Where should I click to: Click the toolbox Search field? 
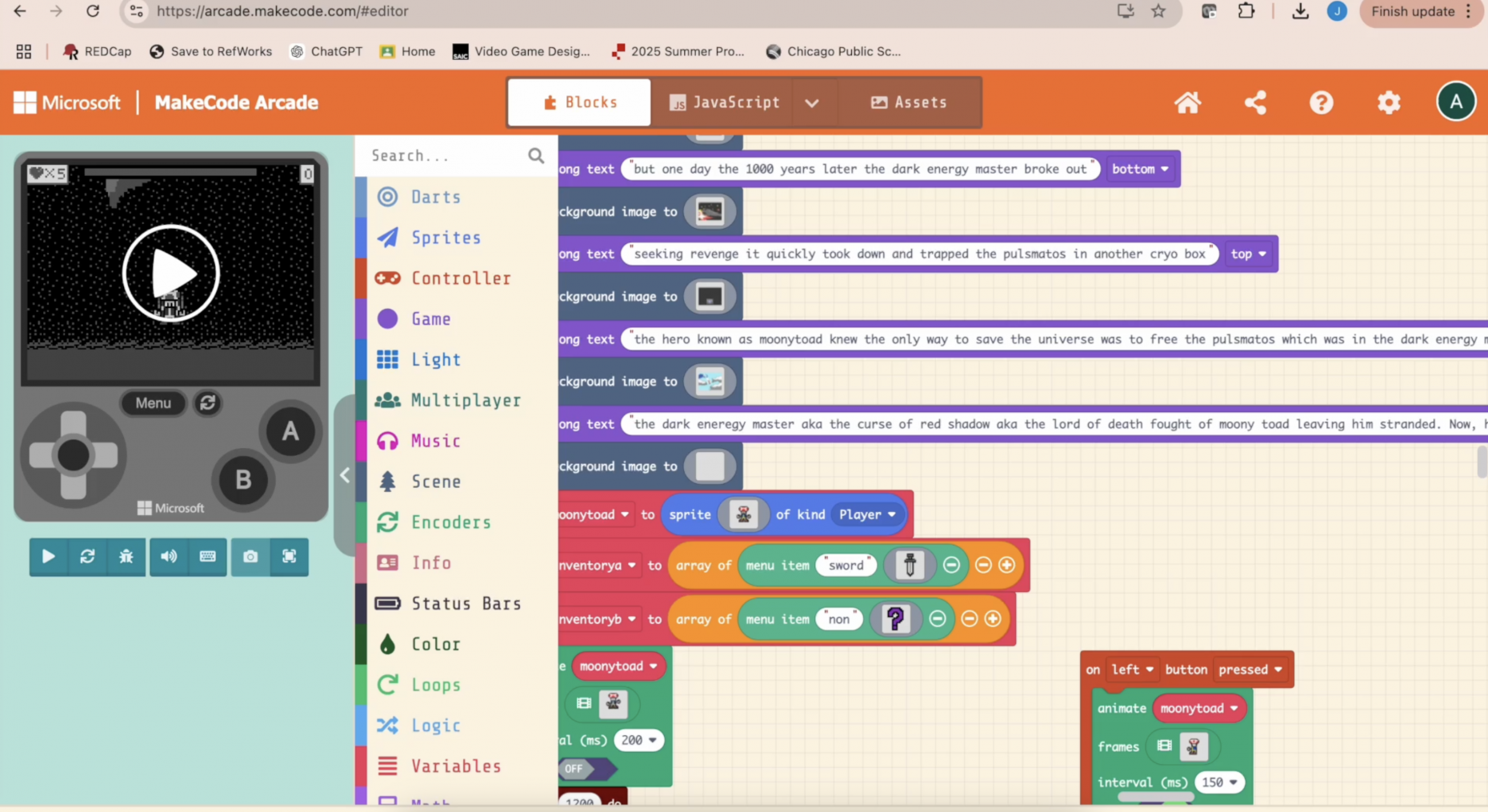(444, 156)
